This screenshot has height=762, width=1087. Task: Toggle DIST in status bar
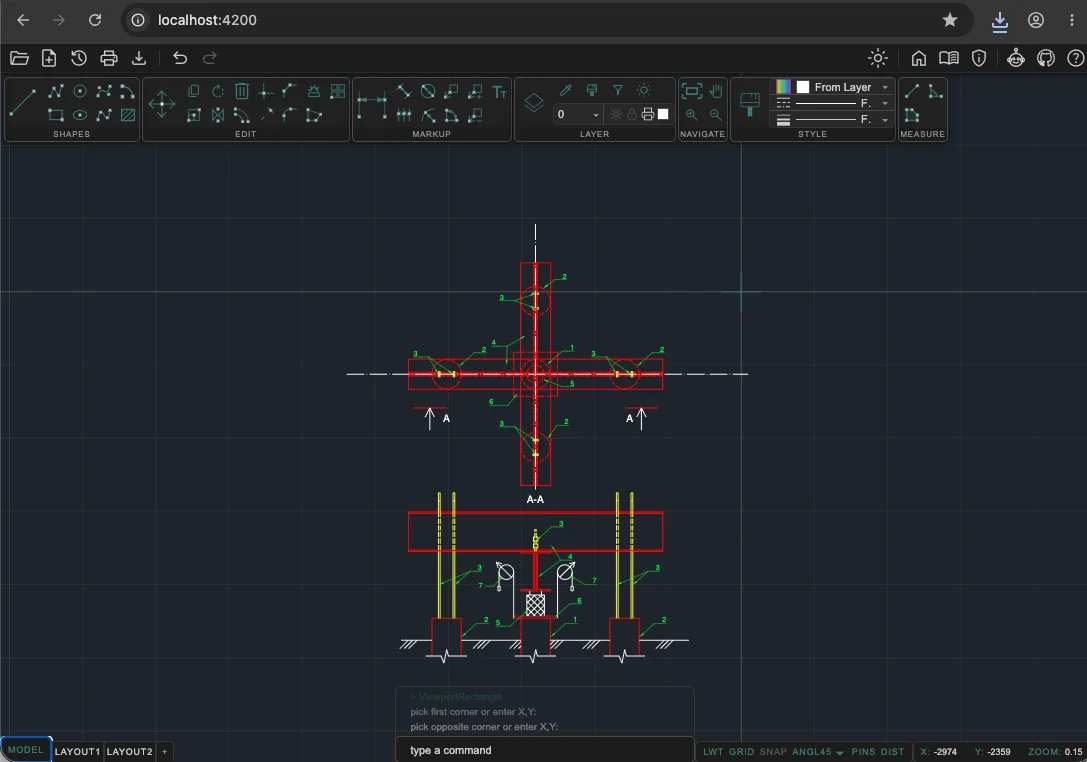pos(892,752)
